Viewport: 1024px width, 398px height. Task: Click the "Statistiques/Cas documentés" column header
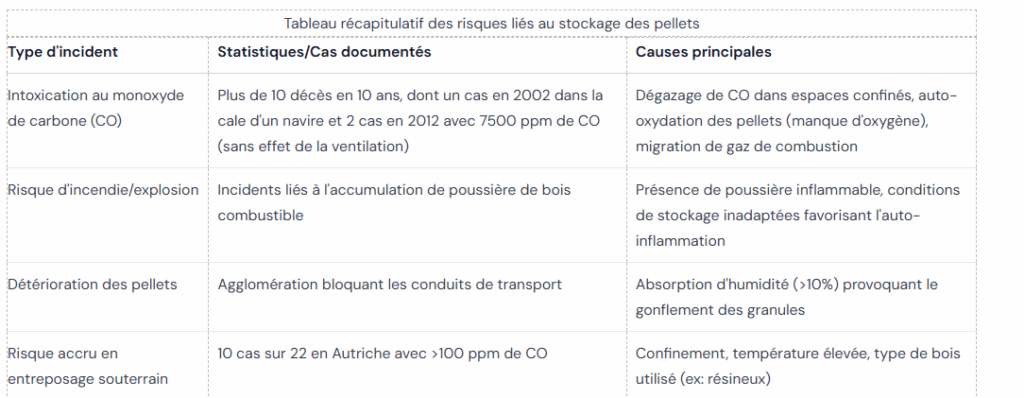(324, 52)
